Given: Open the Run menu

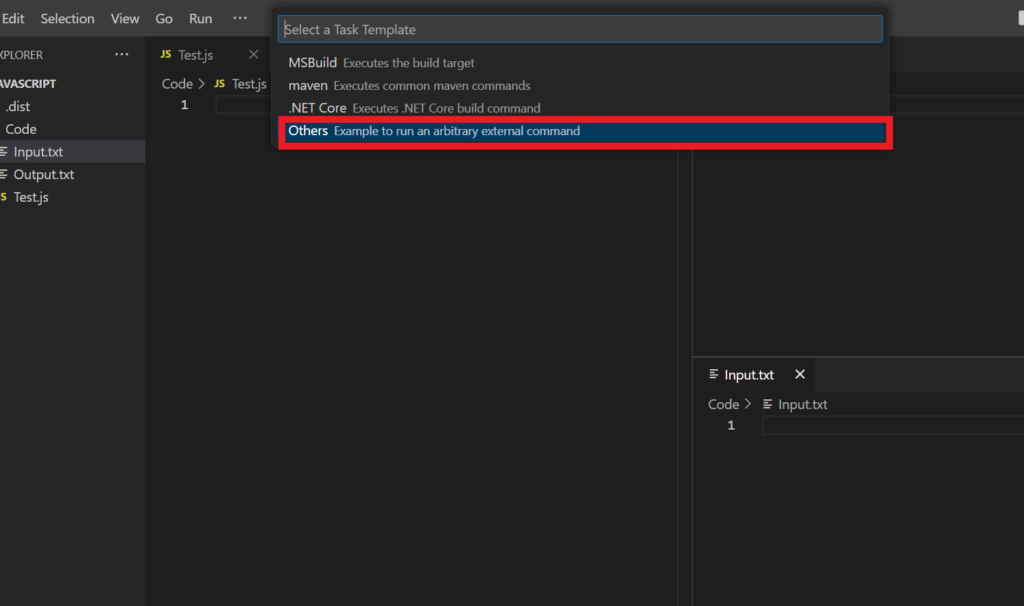Looking at the screenshot, I should coord(200,19).
